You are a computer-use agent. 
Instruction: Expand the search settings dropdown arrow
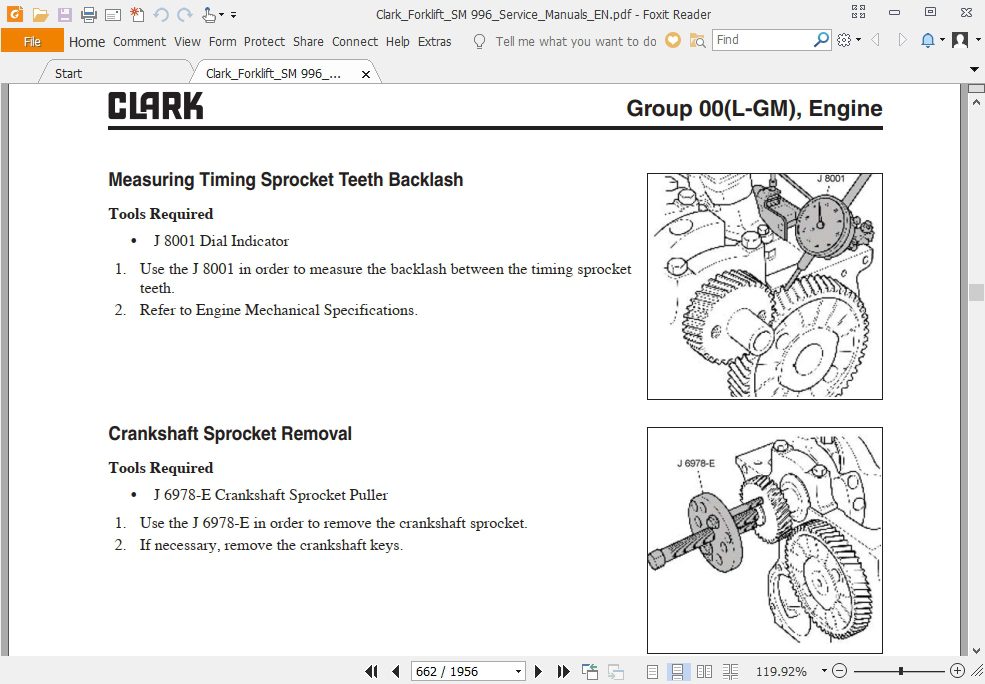click(858, 40)
